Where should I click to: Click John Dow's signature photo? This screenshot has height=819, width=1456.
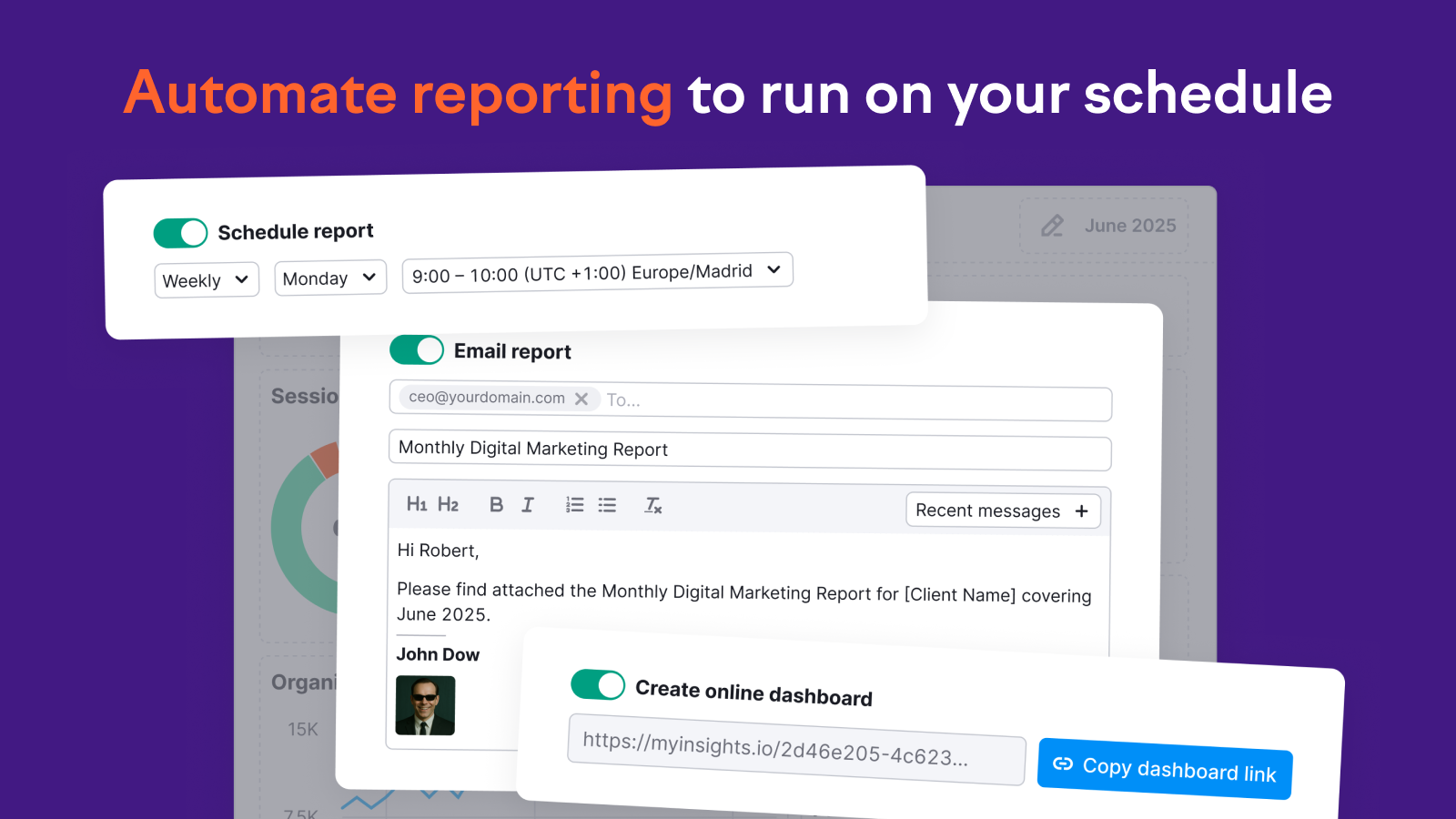click(425, 706)
